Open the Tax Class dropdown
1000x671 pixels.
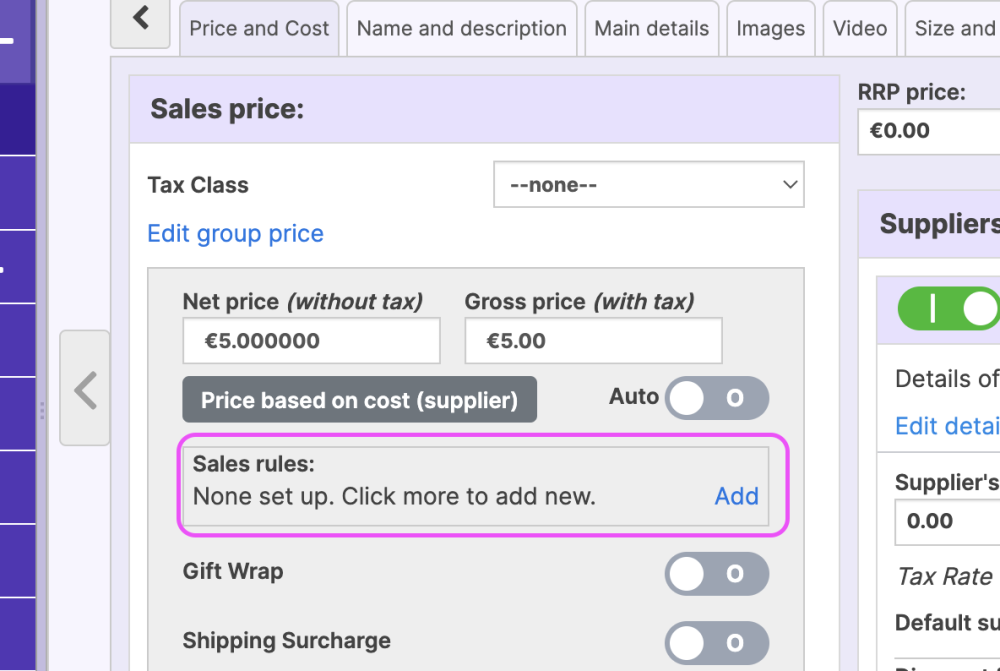[649, 185]
